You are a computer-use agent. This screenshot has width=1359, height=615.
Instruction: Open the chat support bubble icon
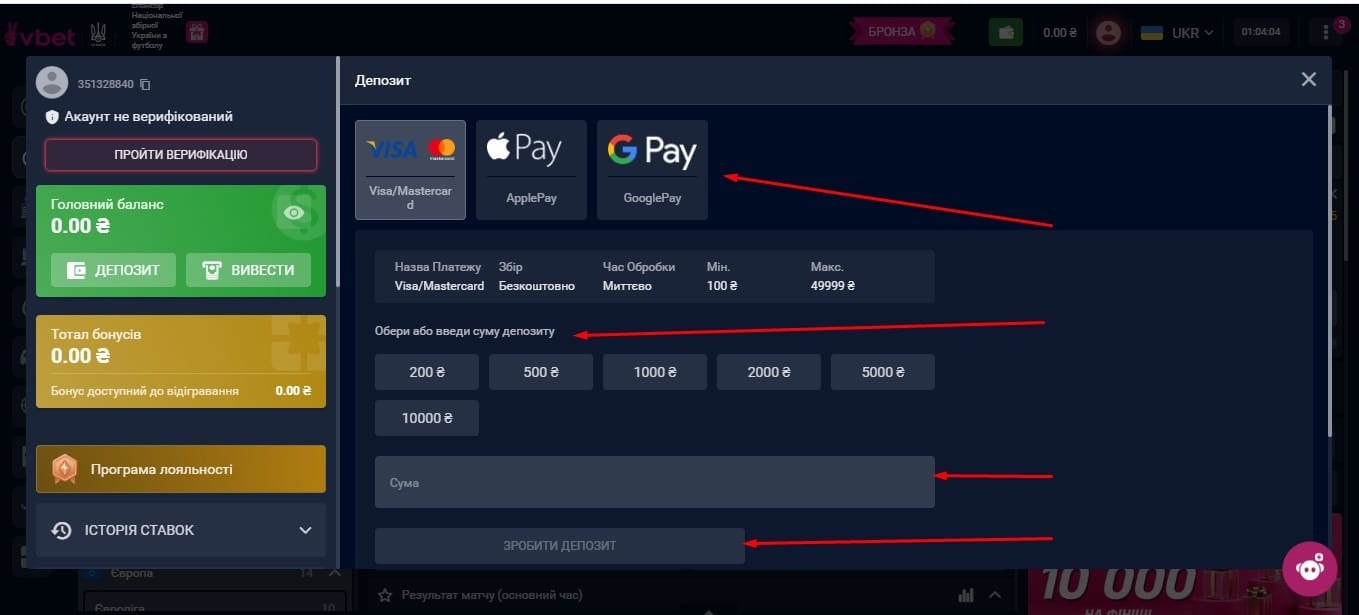(1310, 567)
